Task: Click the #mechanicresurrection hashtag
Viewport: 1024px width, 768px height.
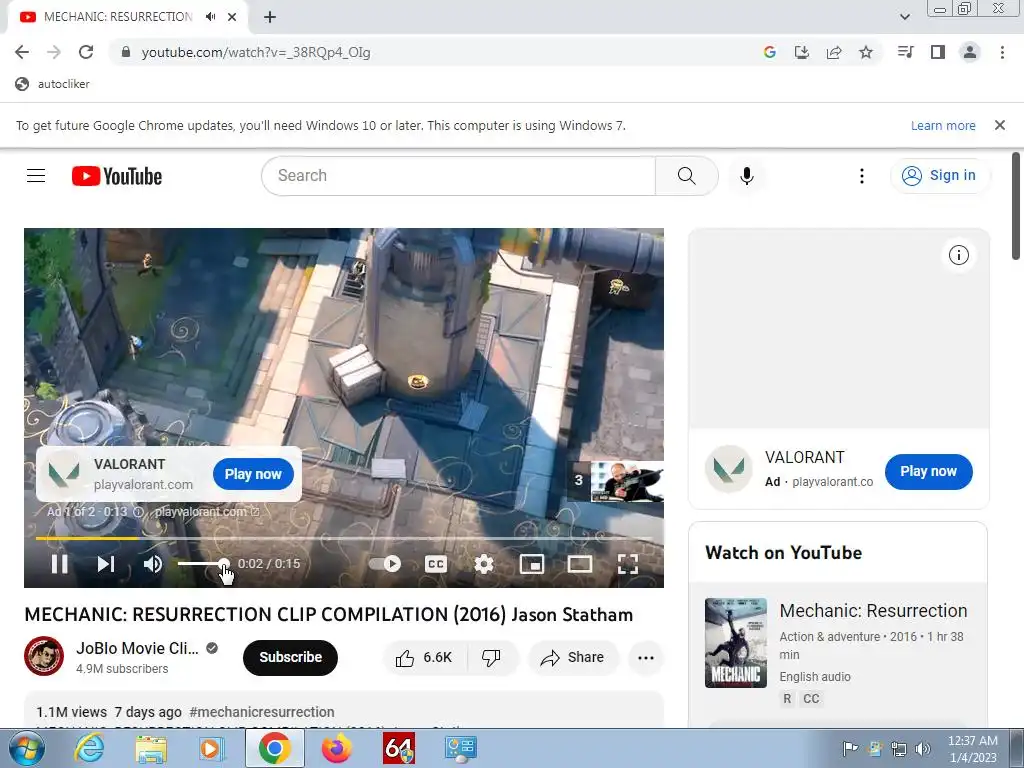Action: point(262,712)
